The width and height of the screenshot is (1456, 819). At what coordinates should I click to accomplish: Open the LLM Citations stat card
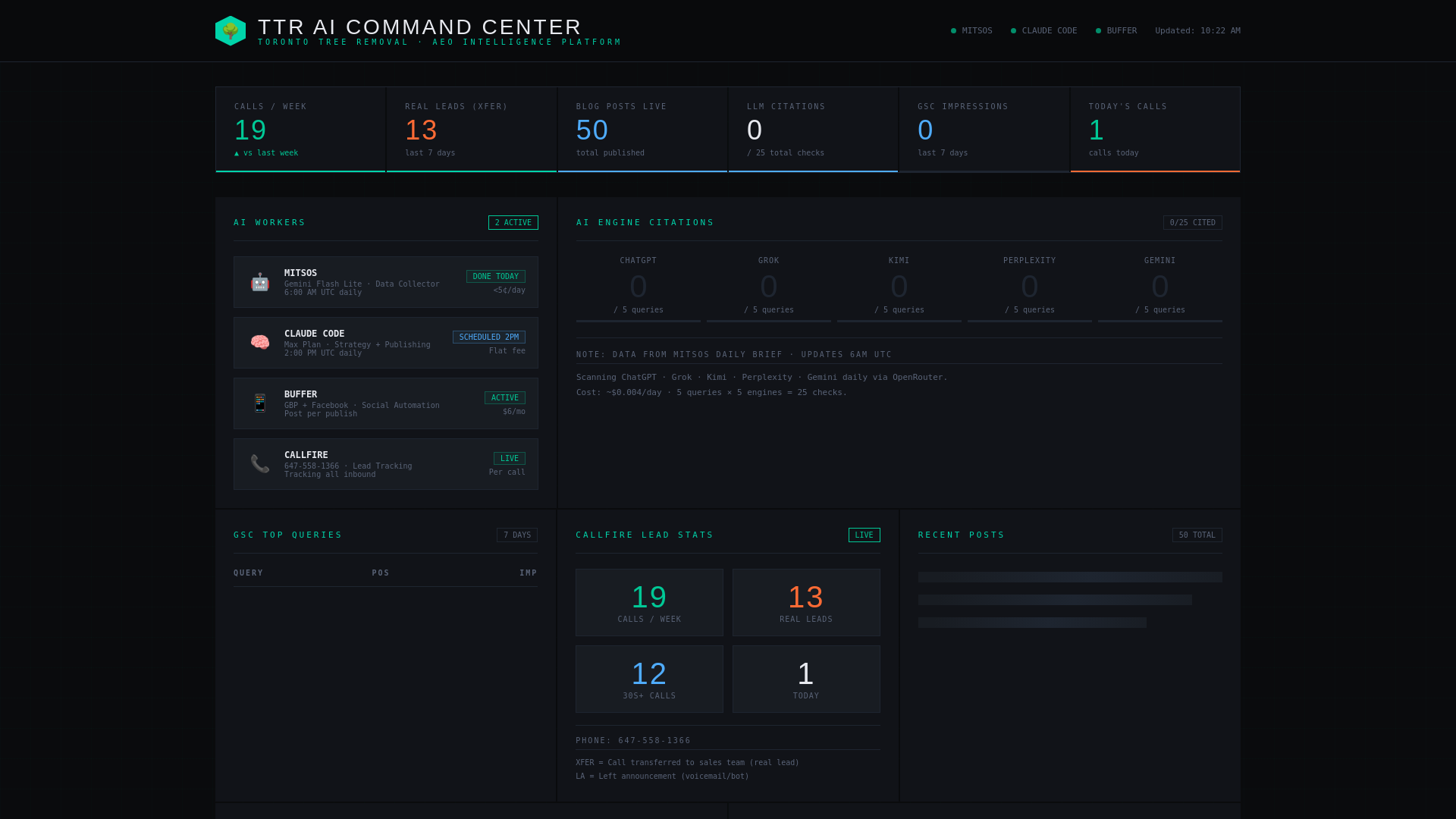814,130
